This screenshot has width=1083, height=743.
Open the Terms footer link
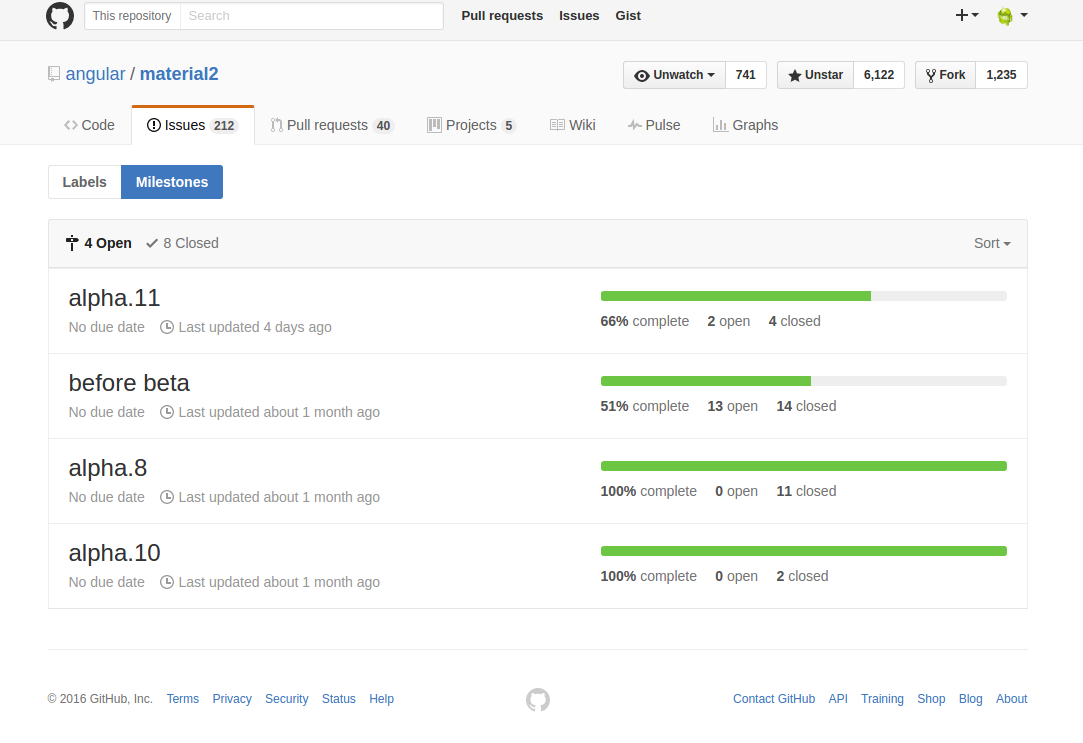182,699
